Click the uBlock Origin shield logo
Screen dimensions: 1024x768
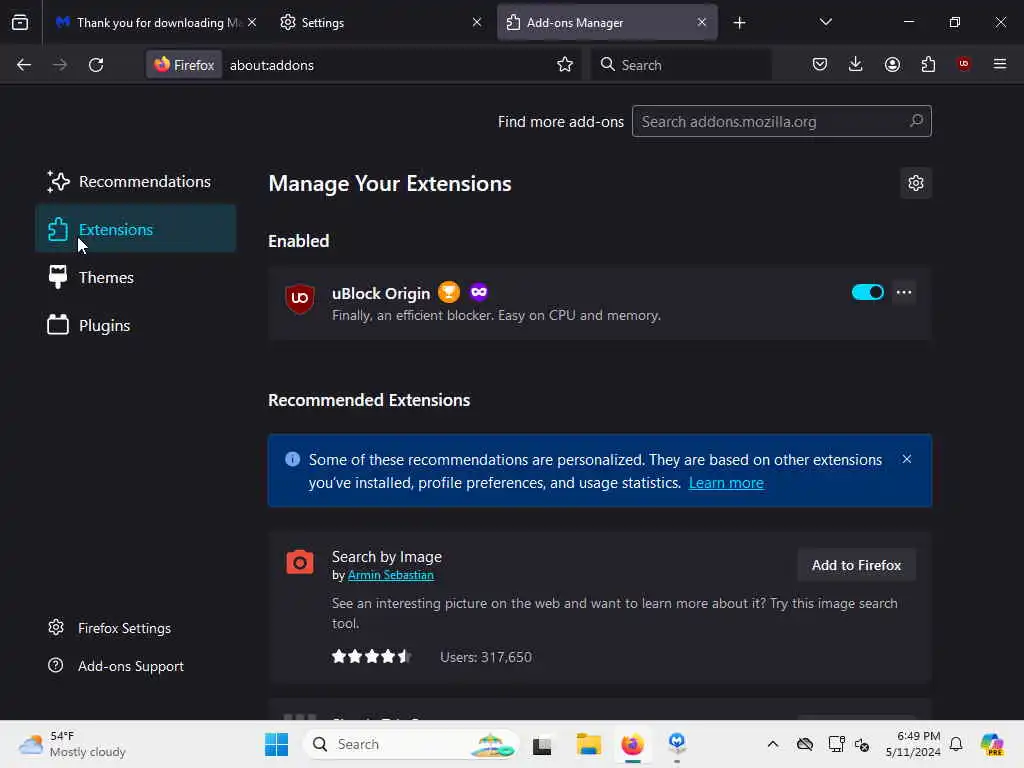300,298
